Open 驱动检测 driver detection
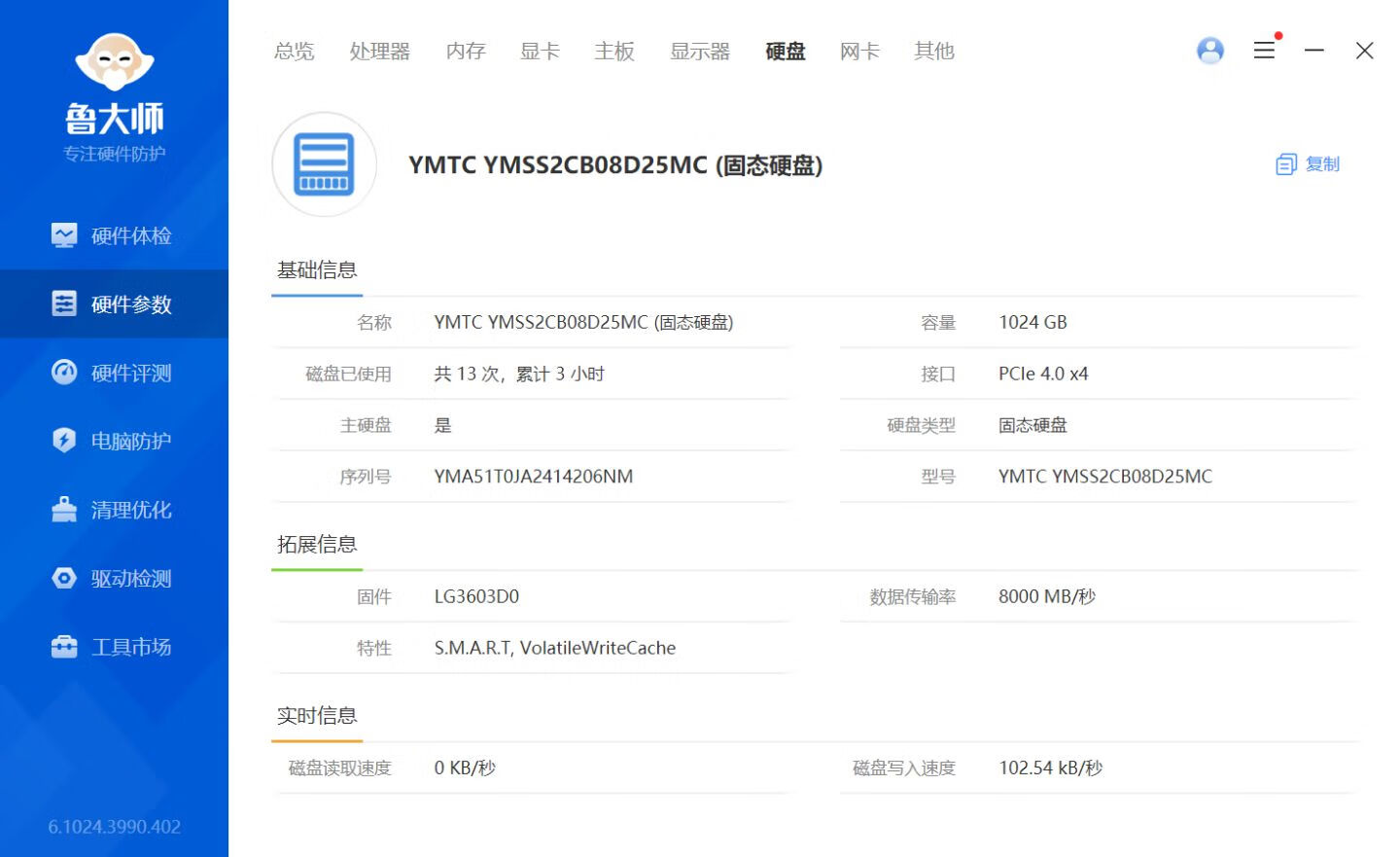Viewport: 1400px width, 857px height. (114, 578)
